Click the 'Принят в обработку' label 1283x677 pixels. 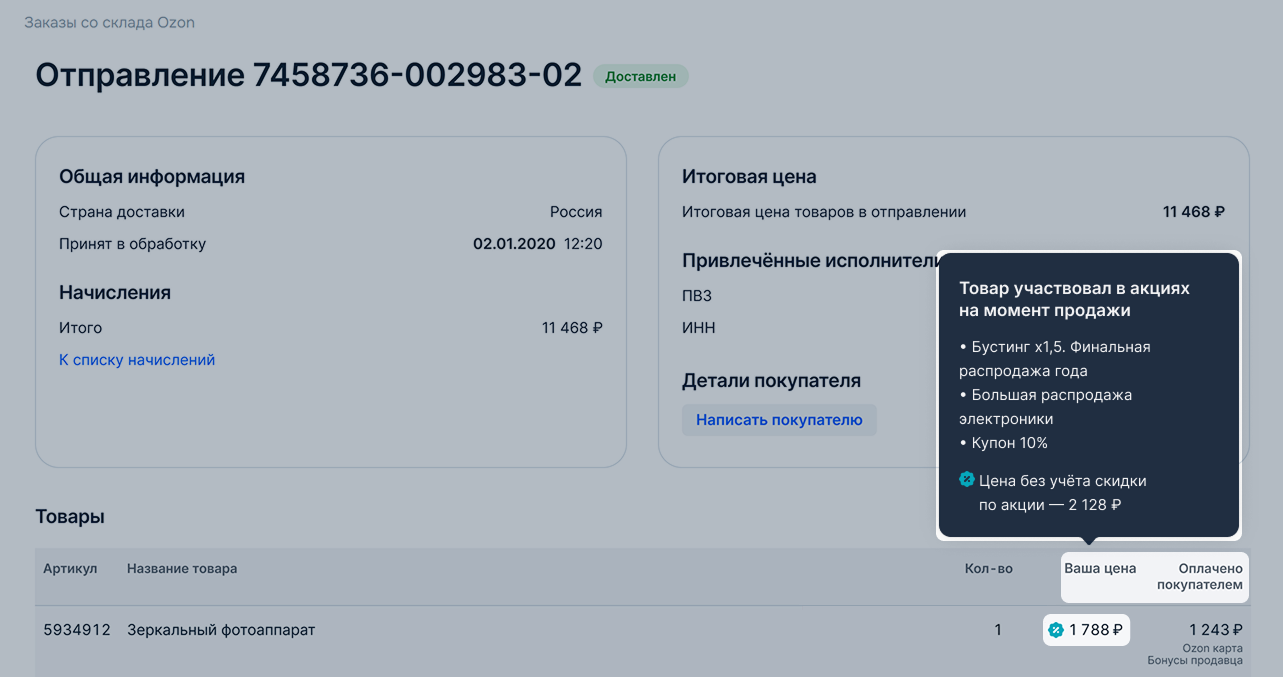pyautogui.click(x=132, y=244)
